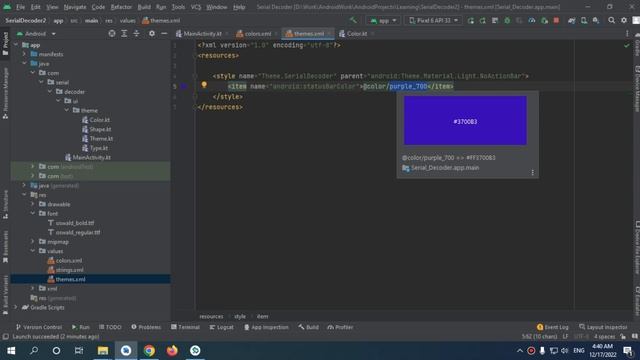640x360 pixels.
Task: Hide the Project tool window
Action: (x=164, y=33)
